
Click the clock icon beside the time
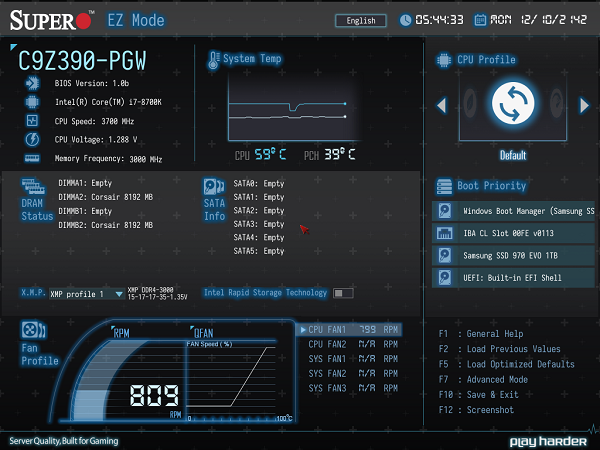tap(405, 20)
